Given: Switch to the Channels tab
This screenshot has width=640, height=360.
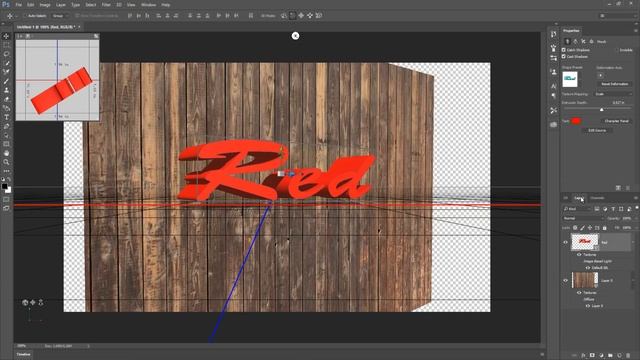Looking at the screenshot, I should pos(597,198).
